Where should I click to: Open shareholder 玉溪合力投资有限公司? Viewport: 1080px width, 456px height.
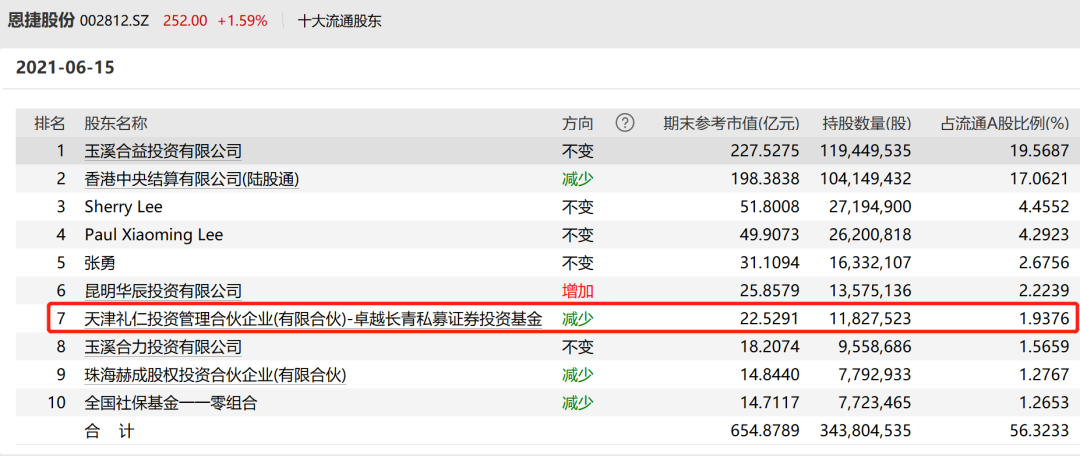(x=163, y=347)
